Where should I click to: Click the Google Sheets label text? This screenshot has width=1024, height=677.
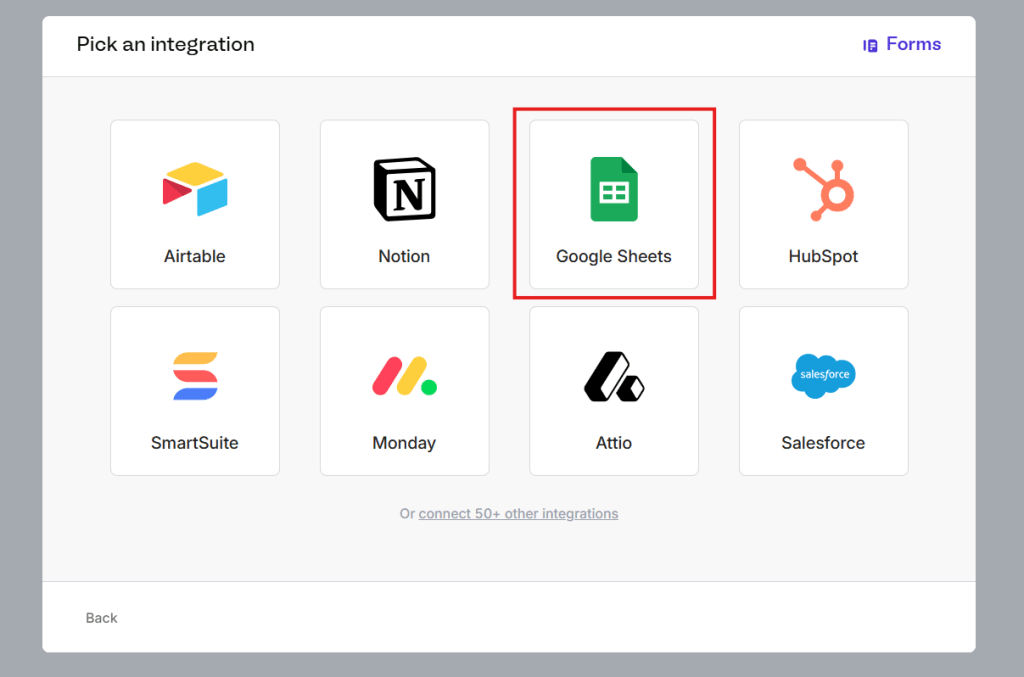click(614, 256)
